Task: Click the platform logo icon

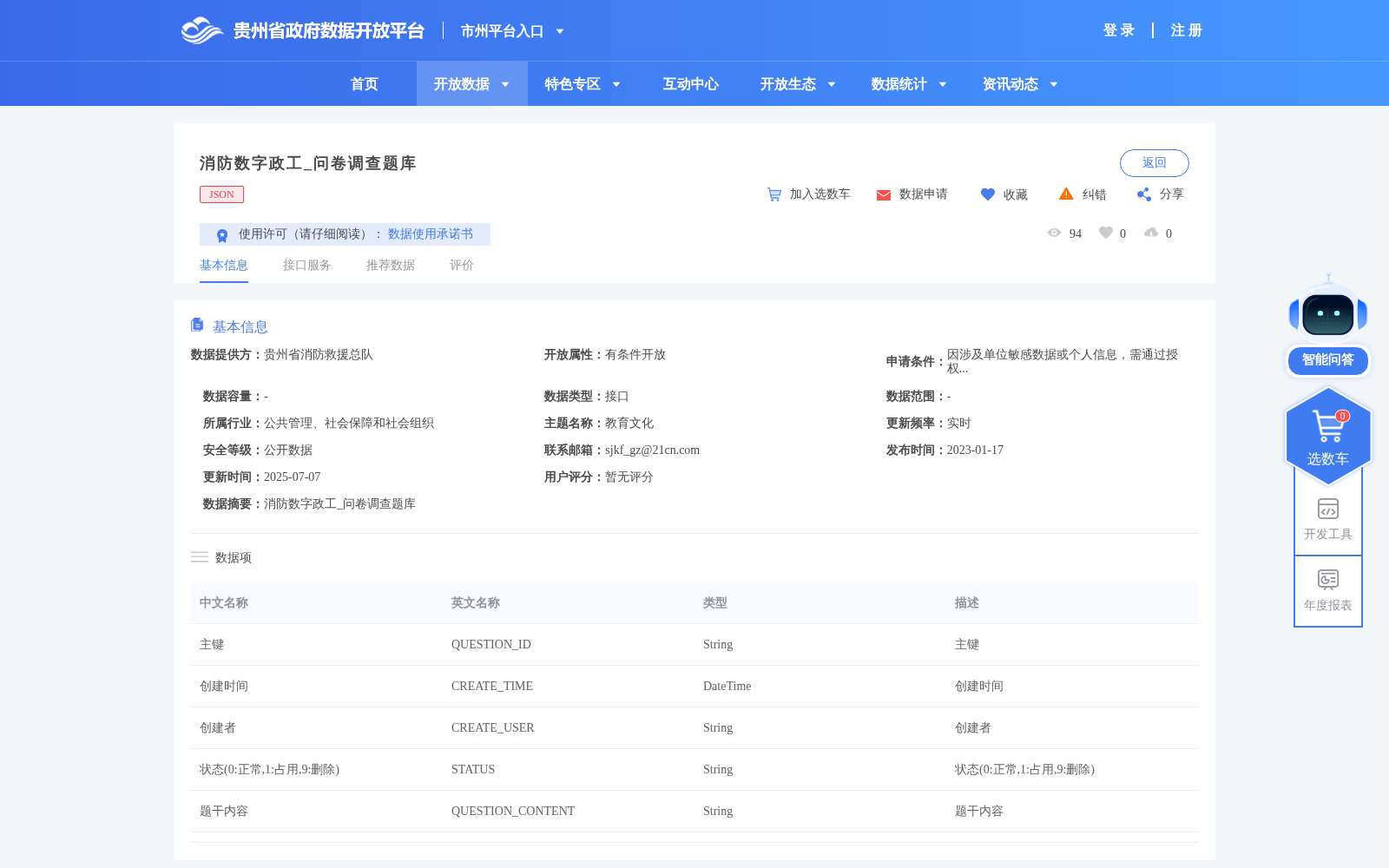Action: click(x=201, y=30)
